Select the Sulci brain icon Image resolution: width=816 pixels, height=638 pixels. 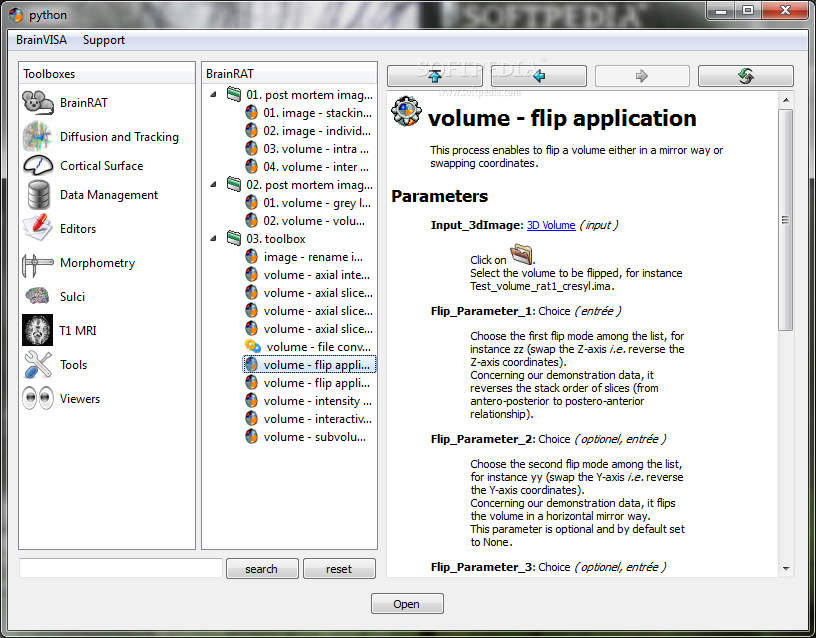click(x=37, y=296)
